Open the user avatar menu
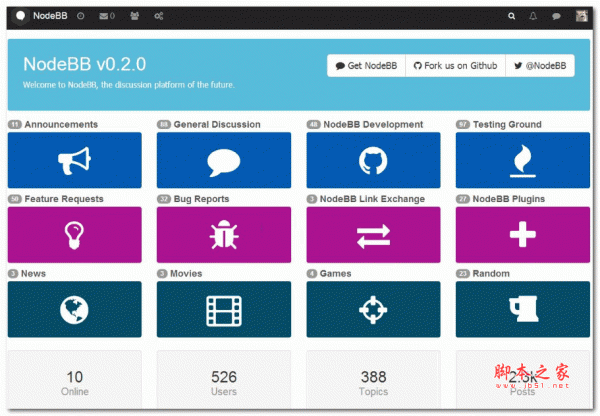 pos(582,16)
